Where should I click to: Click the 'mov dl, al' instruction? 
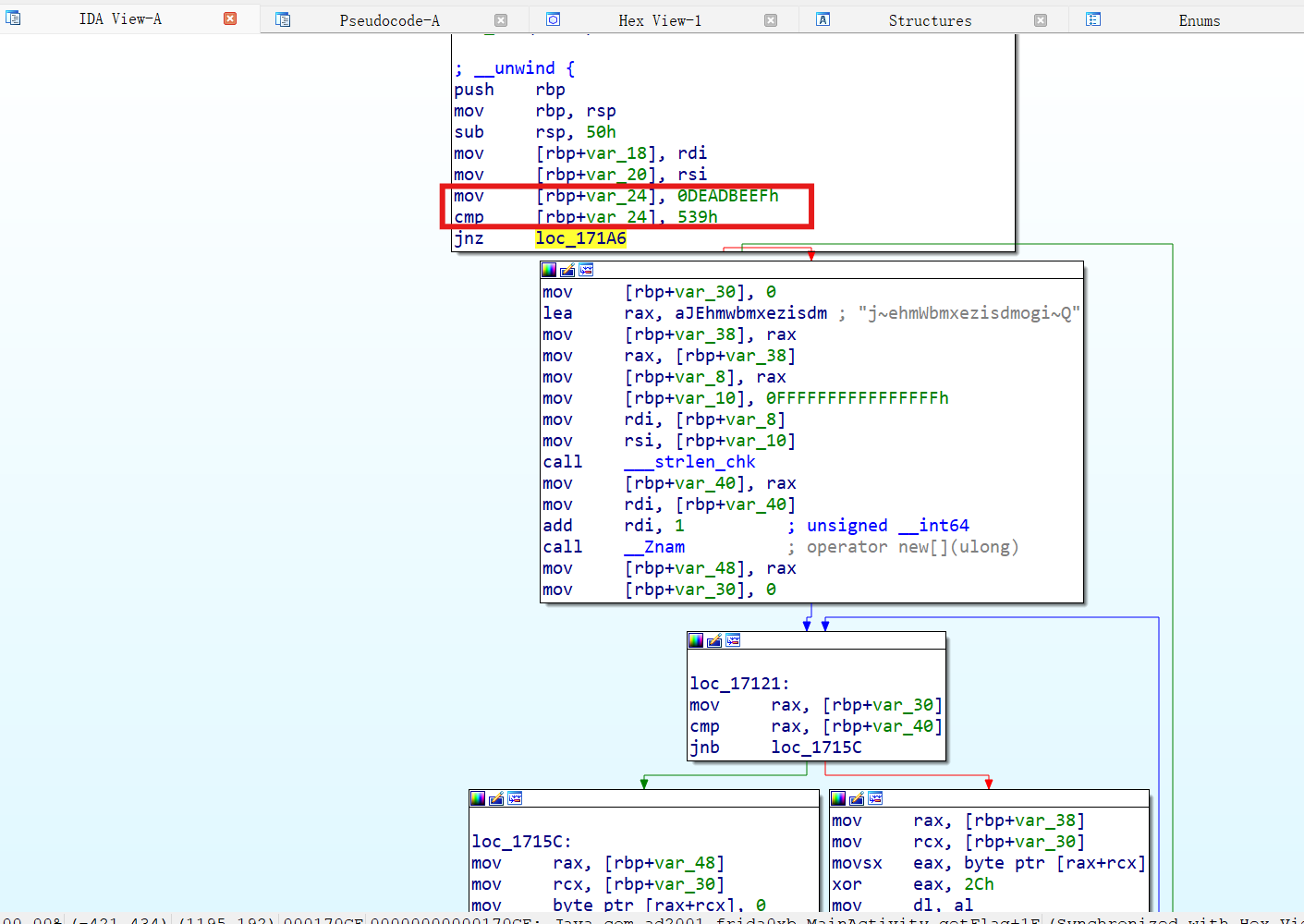(902, 906)
